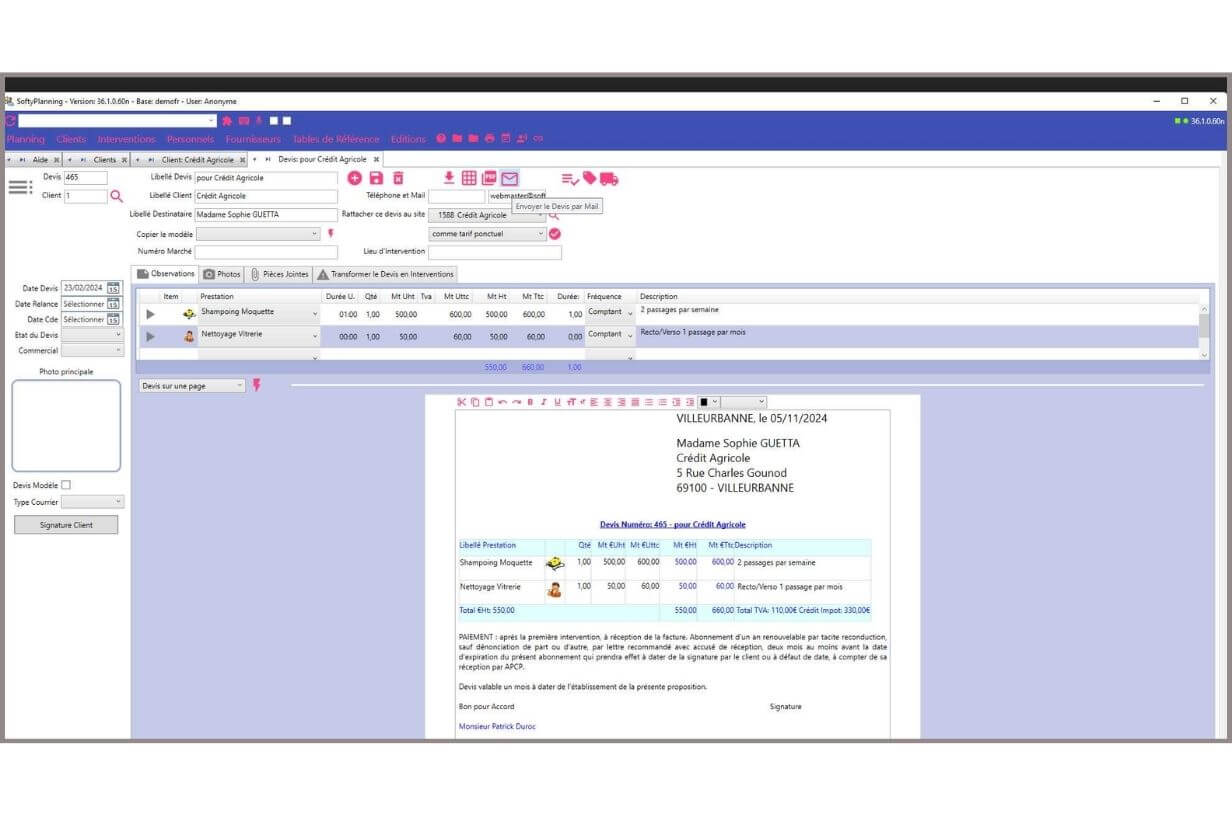This screenshot has width=1232, height=816.
Task: Open the help question mark icon in the menu bar
Action: tap(441, 139)
